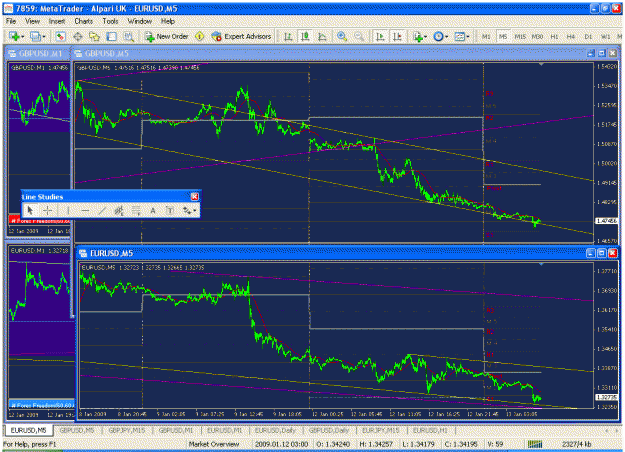Expand the New Chart dropdown arrow
The height and width of the screenshot is (452, 625).
pos(23,37)
